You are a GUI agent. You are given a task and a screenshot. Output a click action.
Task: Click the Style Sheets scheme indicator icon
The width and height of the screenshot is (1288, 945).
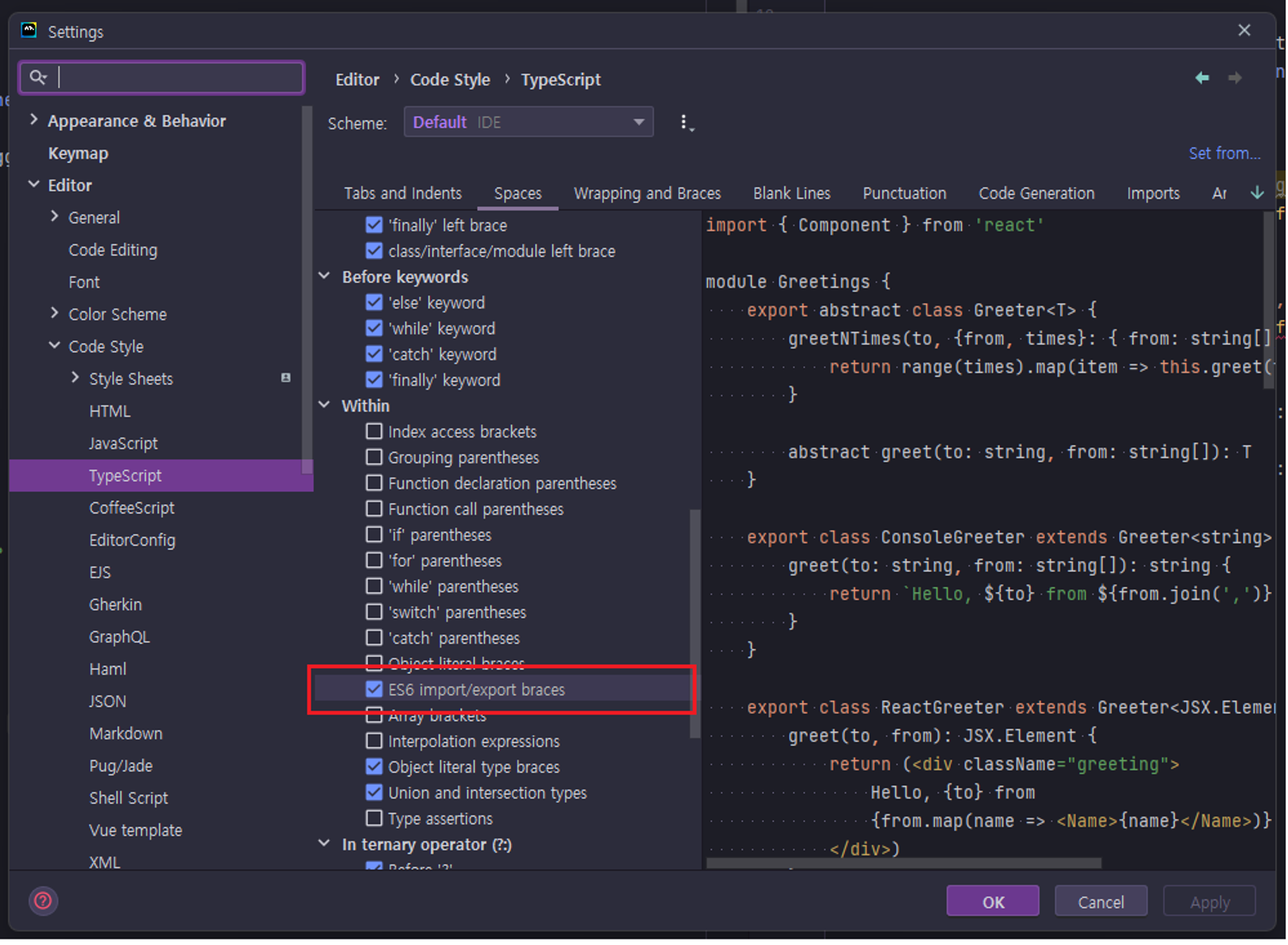tap(285, 378)
